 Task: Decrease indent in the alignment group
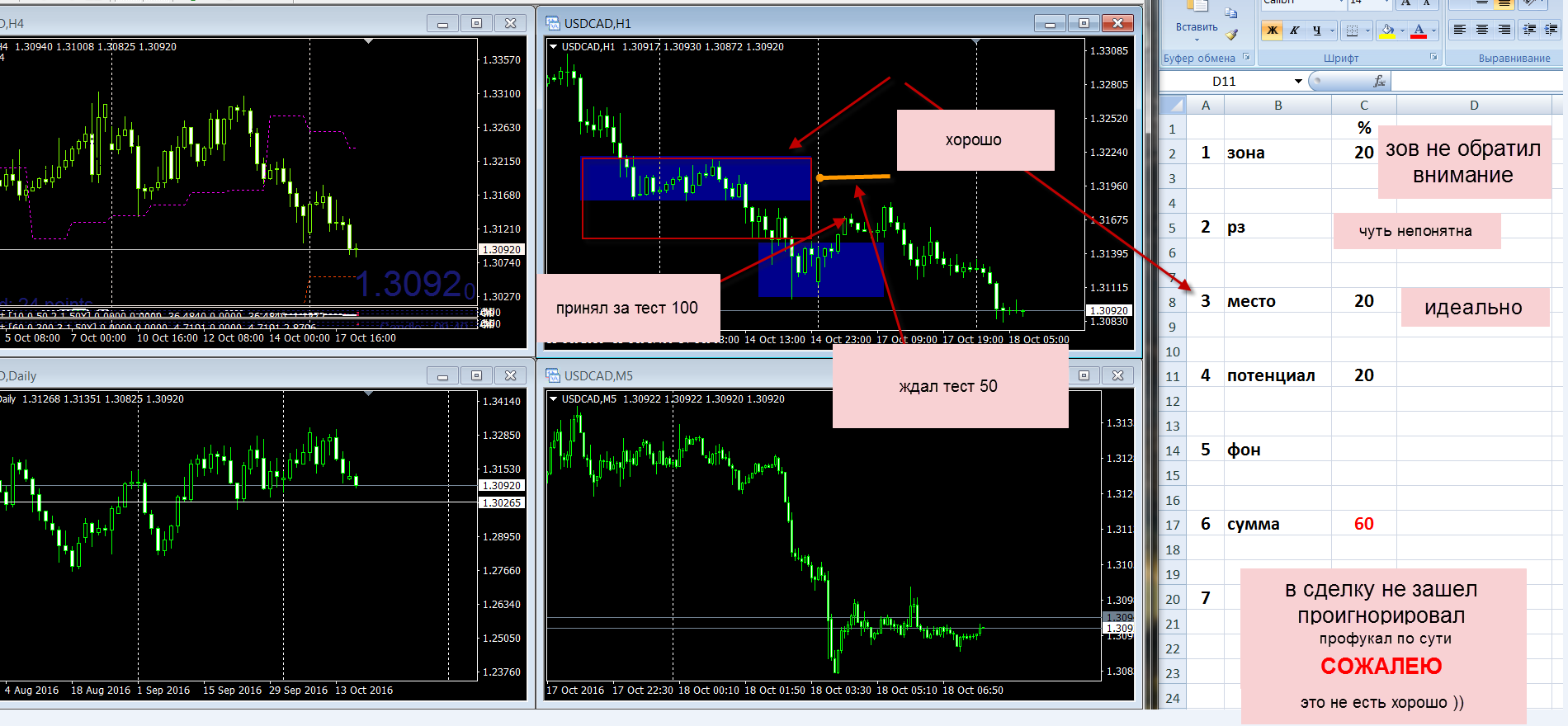1529,30
